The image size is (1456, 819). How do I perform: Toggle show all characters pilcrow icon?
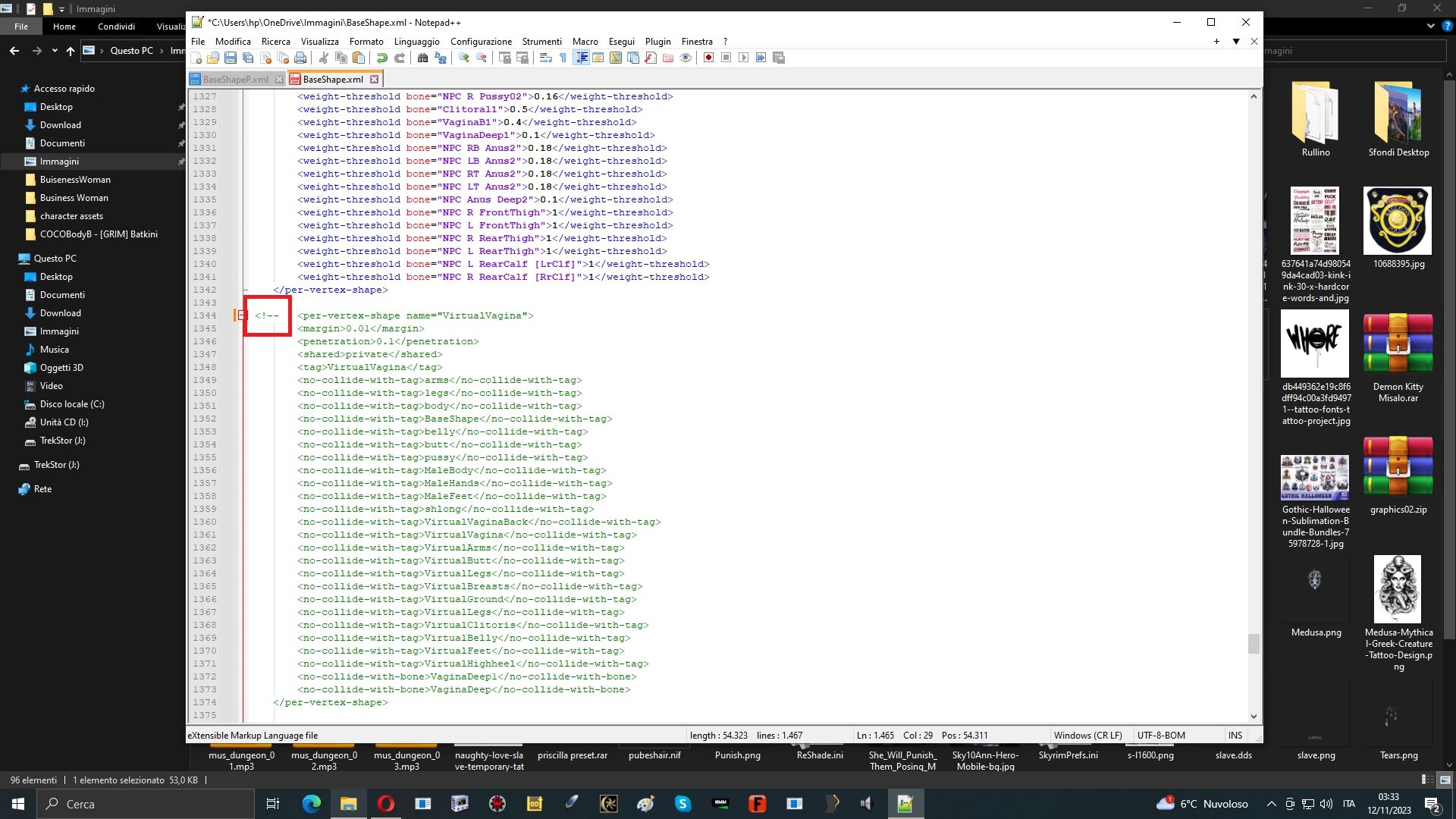(563, 58)
